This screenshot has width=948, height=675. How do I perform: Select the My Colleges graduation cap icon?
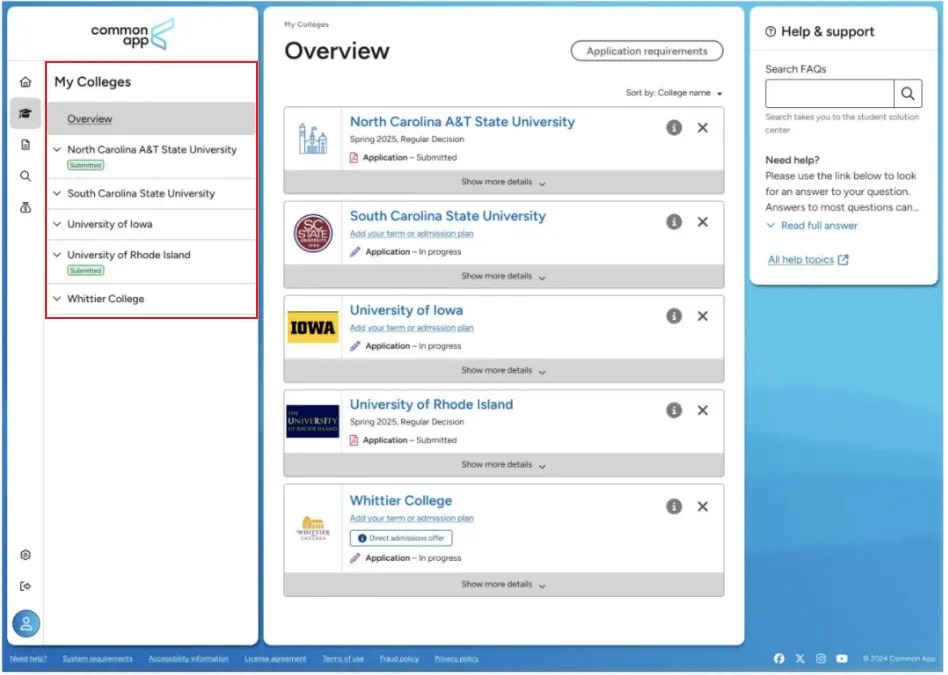point(25,113)
